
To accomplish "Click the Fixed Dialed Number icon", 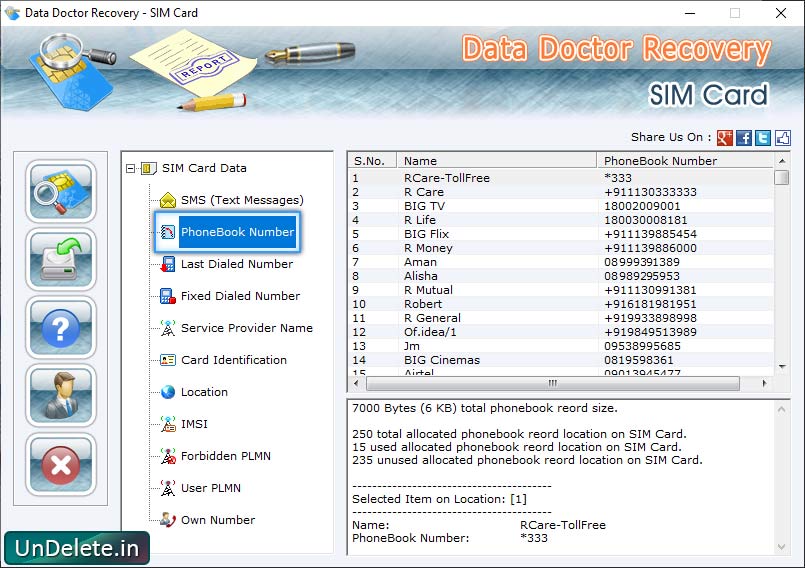I will pos(168,296).
